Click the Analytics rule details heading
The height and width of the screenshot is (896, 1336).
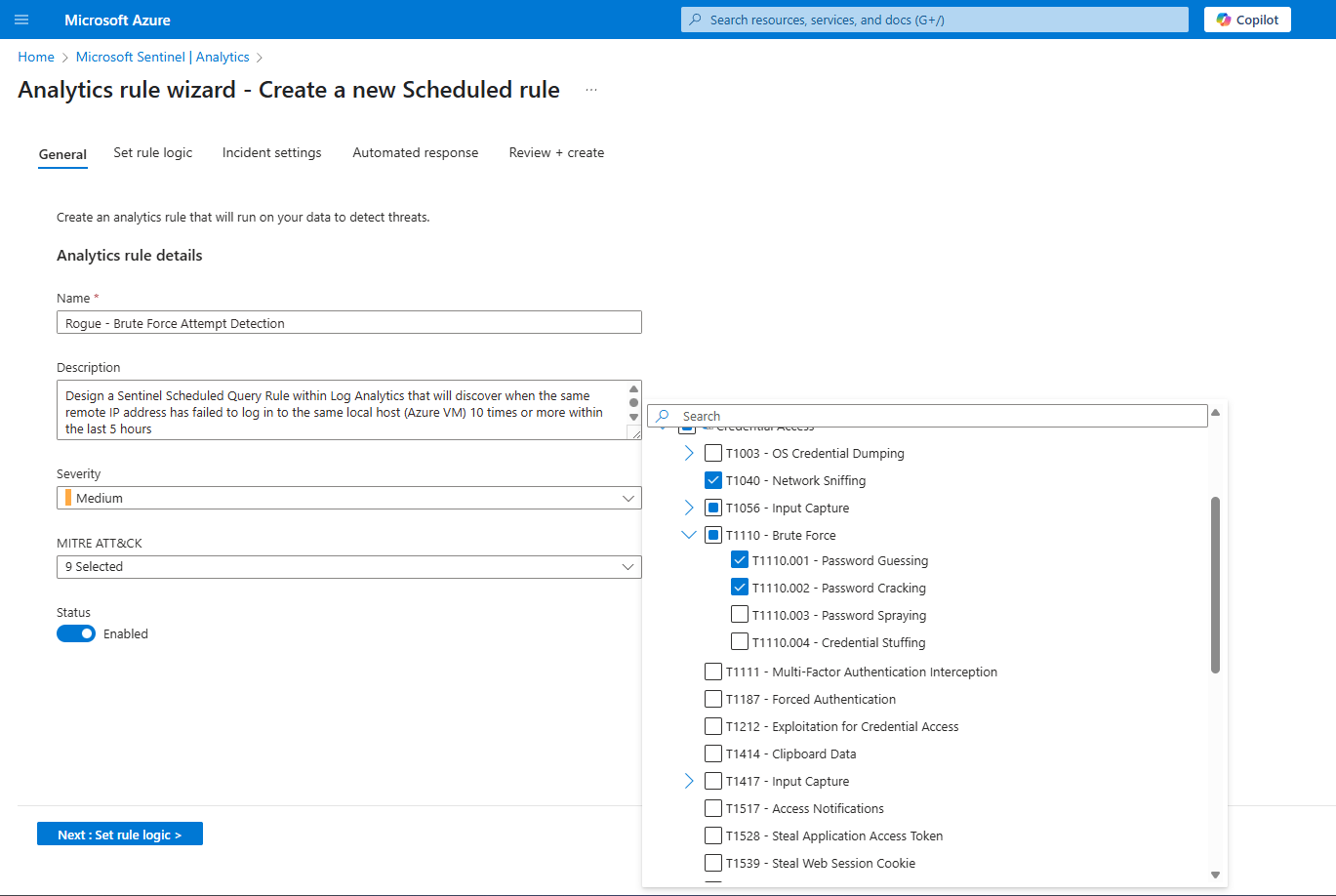click(x=130, y=256)
